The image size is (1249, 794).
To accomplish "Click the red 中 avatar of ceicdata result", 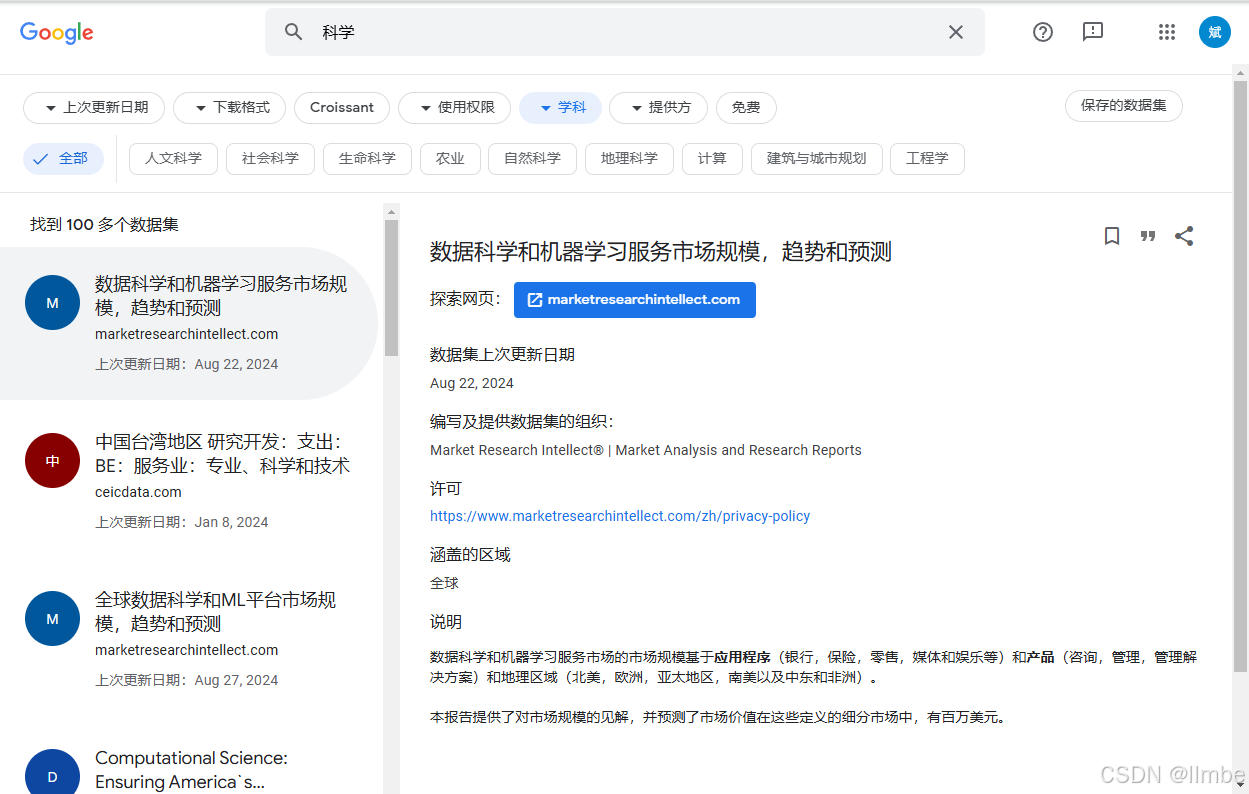I will click(x=52, y=461).
